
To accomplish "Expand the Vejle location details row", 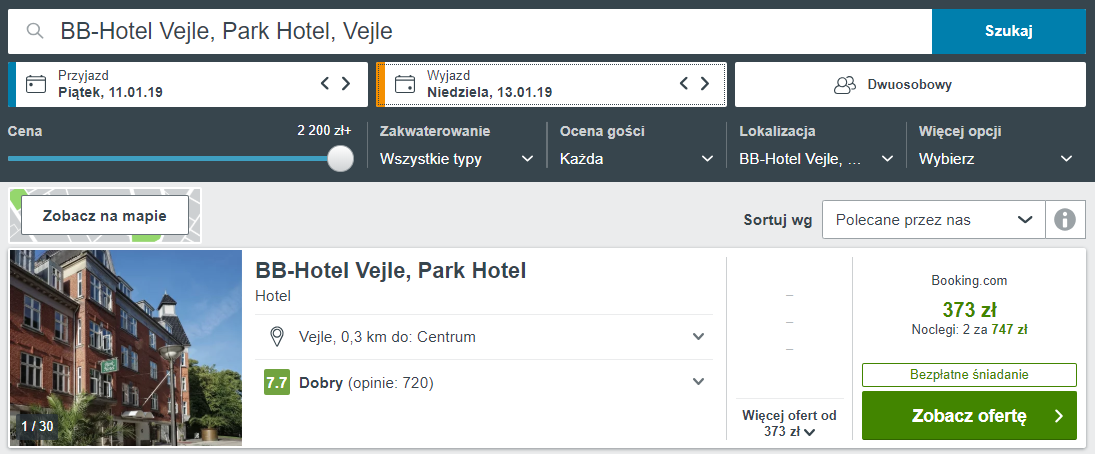I will [x=699, y=337].
